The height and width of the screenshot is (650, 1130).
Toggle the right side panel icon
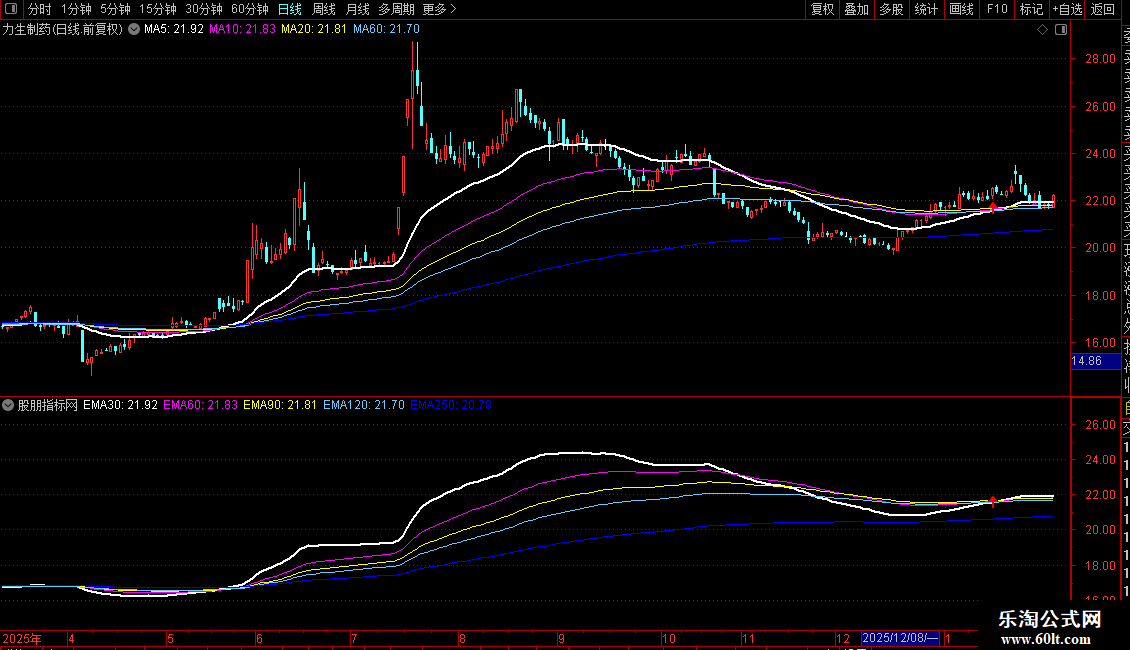(x=1061, y=30)
